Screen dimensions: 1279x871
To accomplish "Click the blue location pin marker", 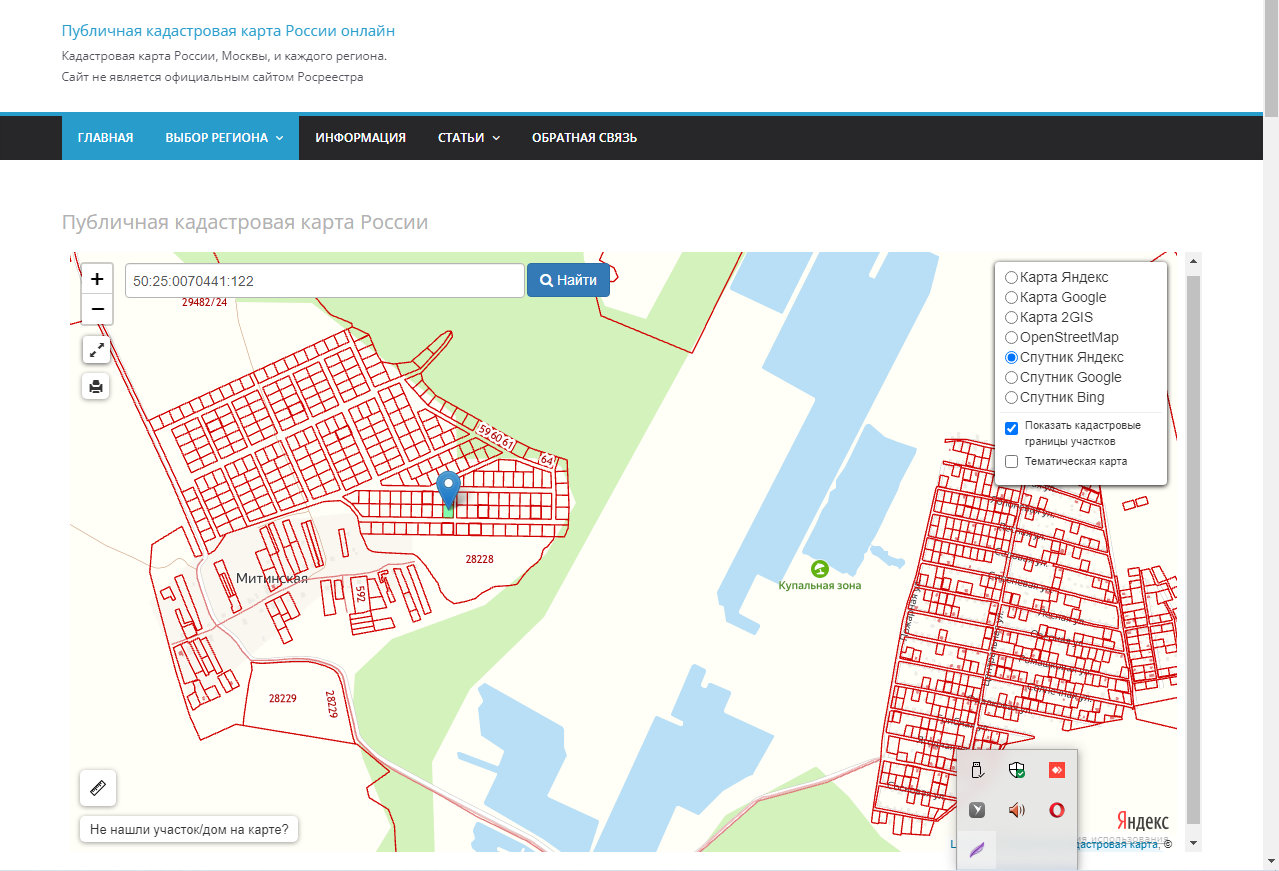I will click(x=449, y=490).
